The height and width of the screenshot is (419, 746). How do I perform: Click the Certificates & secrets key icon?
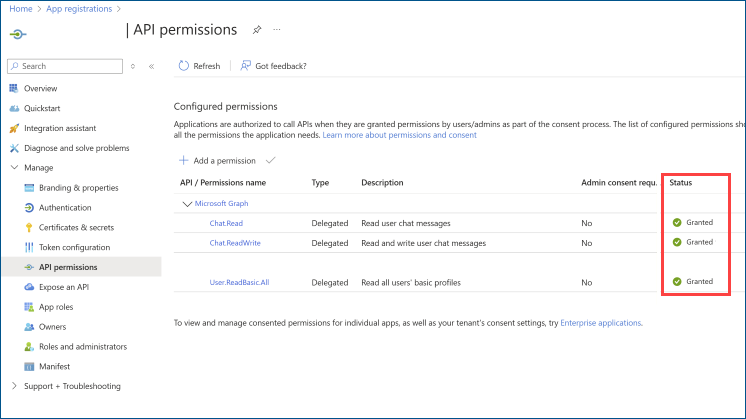tap(29, 228)
